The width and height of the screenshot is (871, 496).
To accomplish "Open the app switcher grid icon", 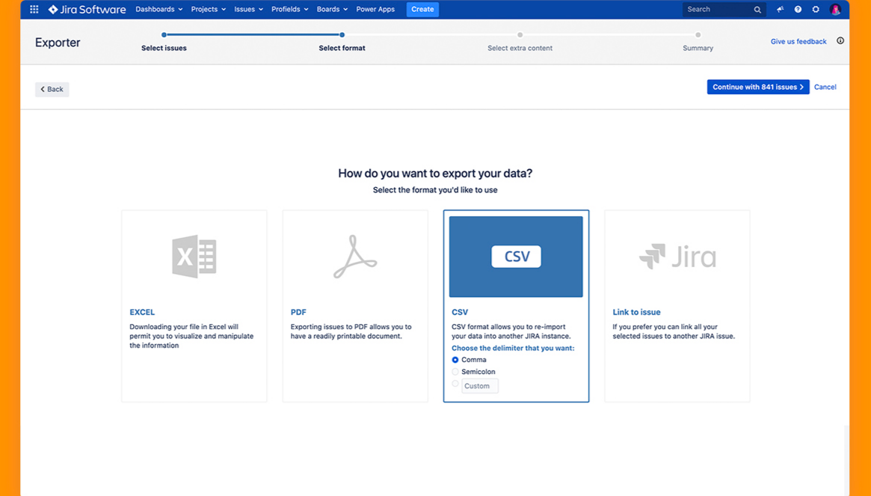I will click(x=34, y=9).
